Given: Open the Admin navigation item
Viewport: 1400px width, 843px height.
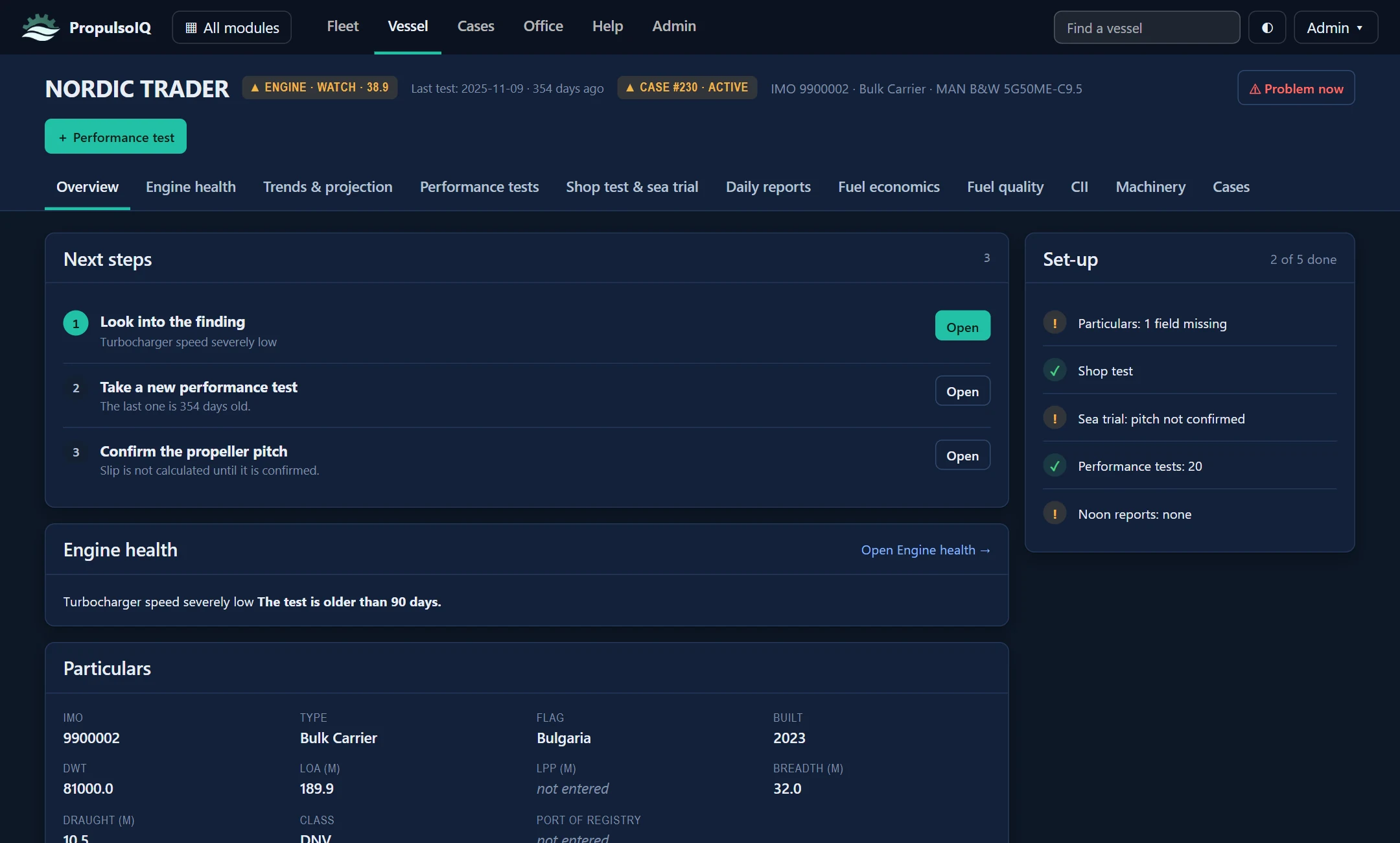Looking at the screenshot, I should point(674,26).
